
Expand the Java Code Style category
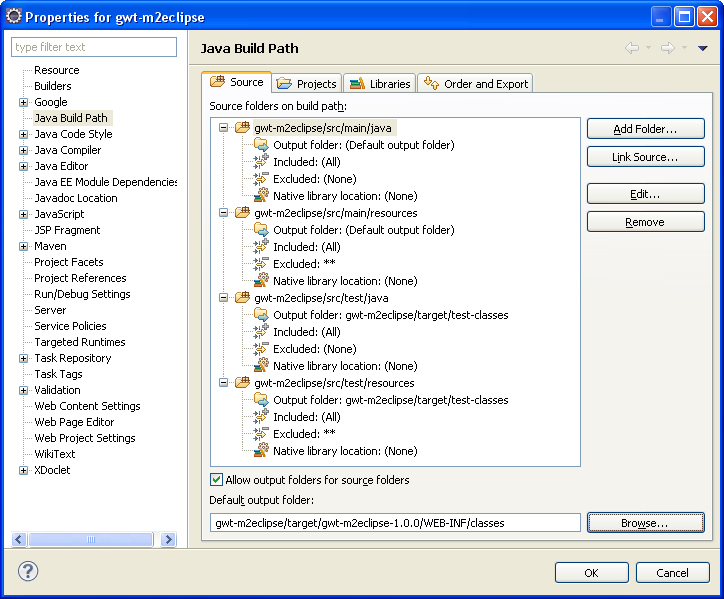click(24, 134)
